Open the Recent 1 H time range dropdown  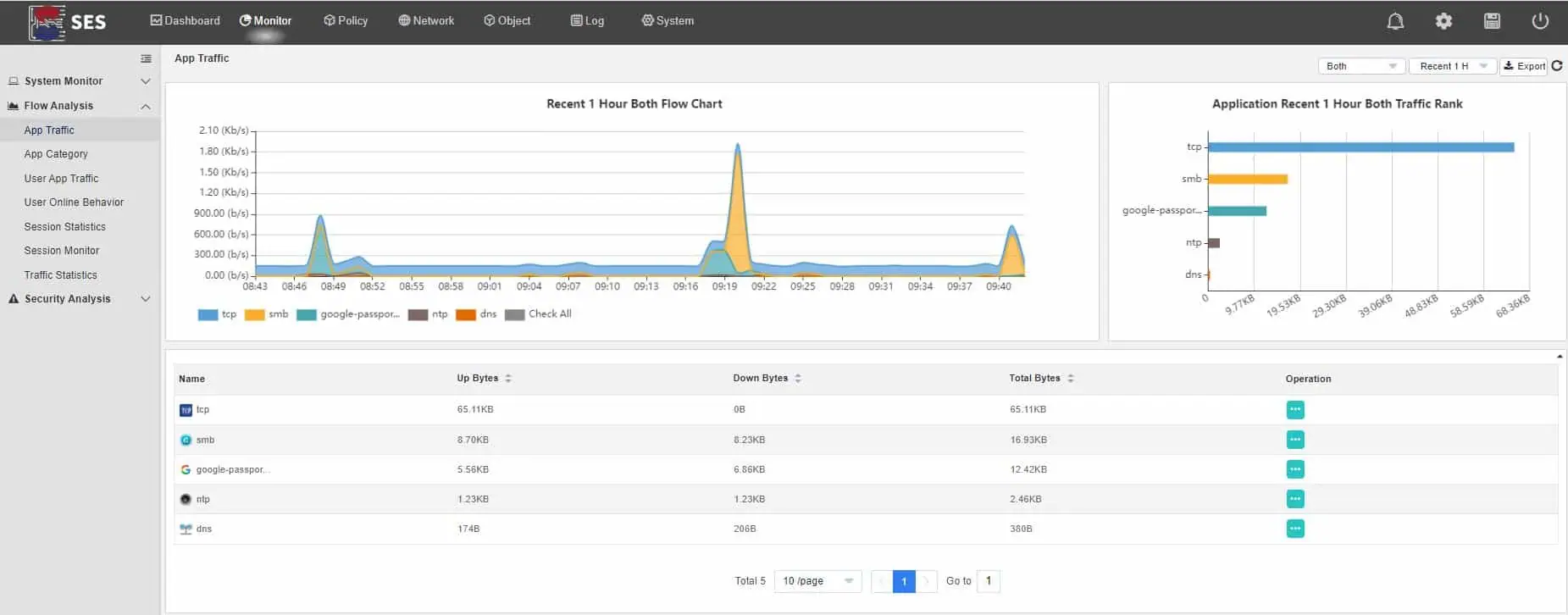pos(1452,66)
